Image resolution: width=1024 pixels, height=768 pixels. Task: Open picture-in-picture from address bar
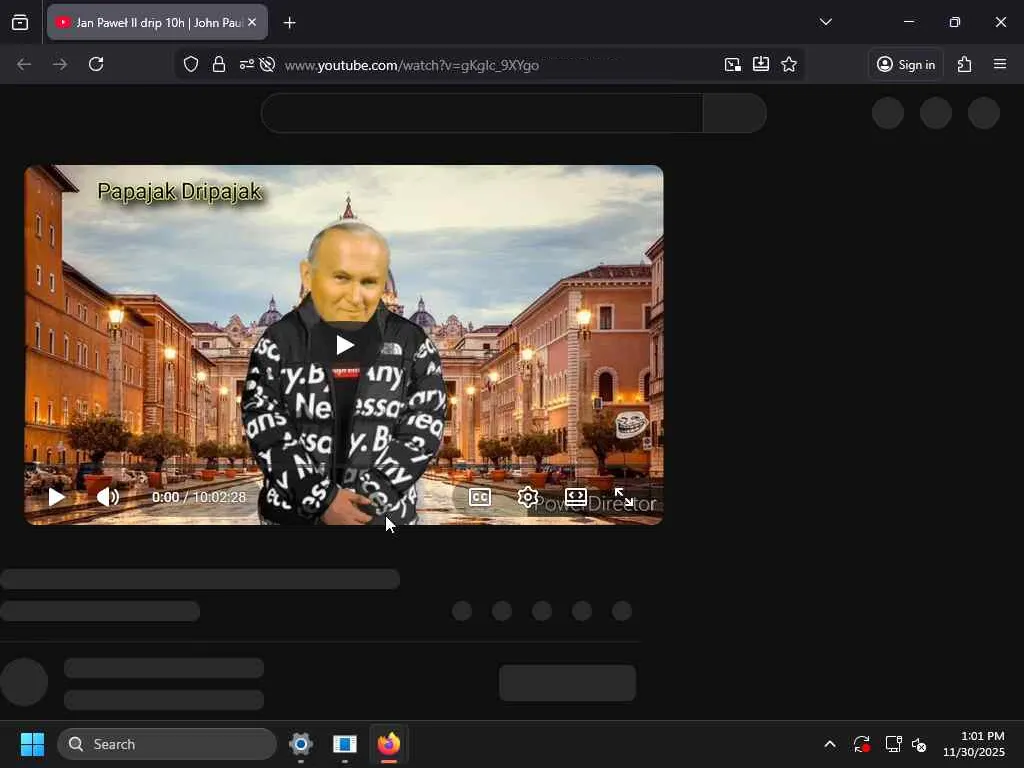tap(733, 64)
